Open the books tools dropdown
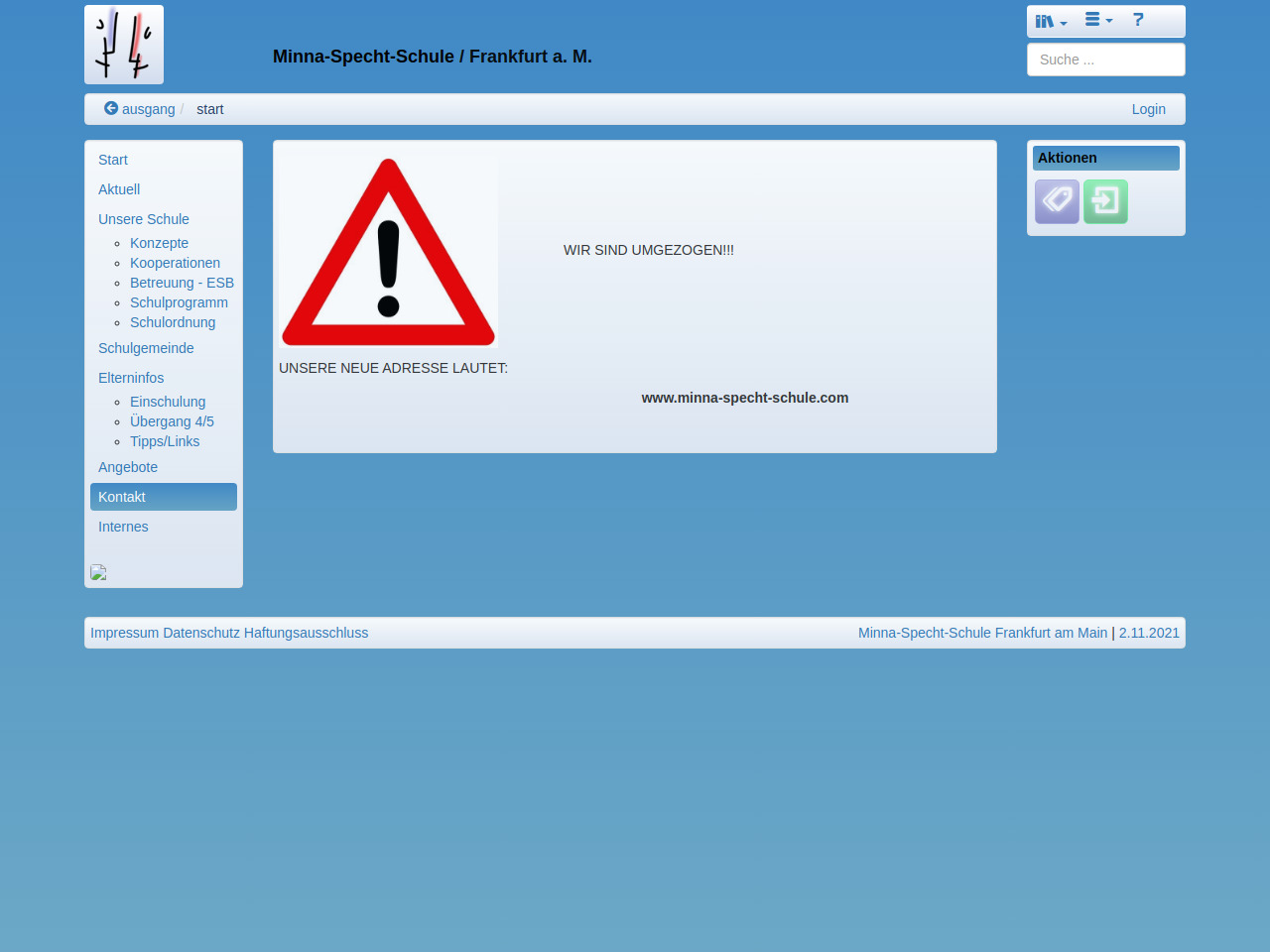This screenshot has width=1270, height=952. tap(1051, 21)
